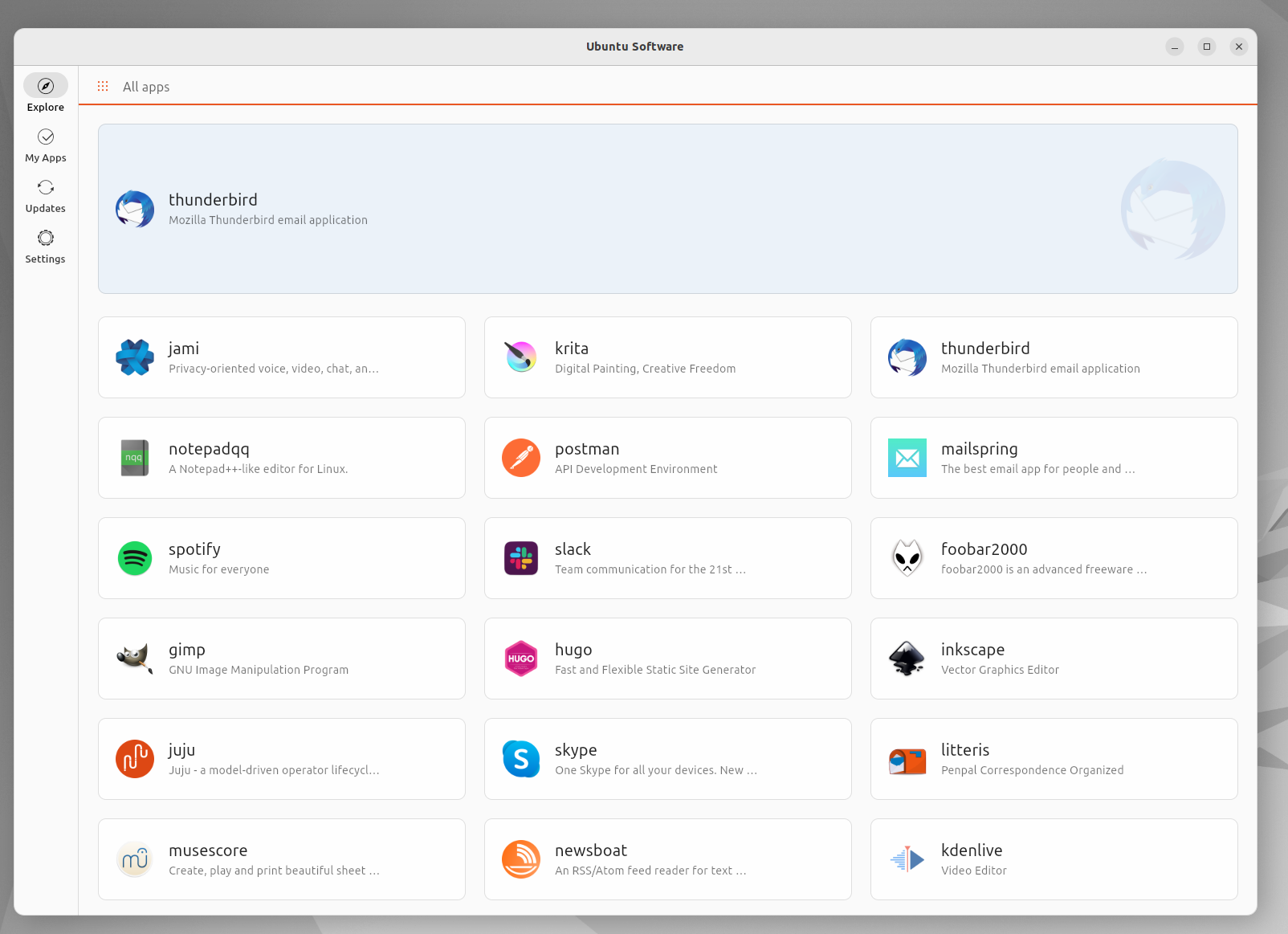
Task: Click the mailspring envelope icon
Action: point(907,458)
